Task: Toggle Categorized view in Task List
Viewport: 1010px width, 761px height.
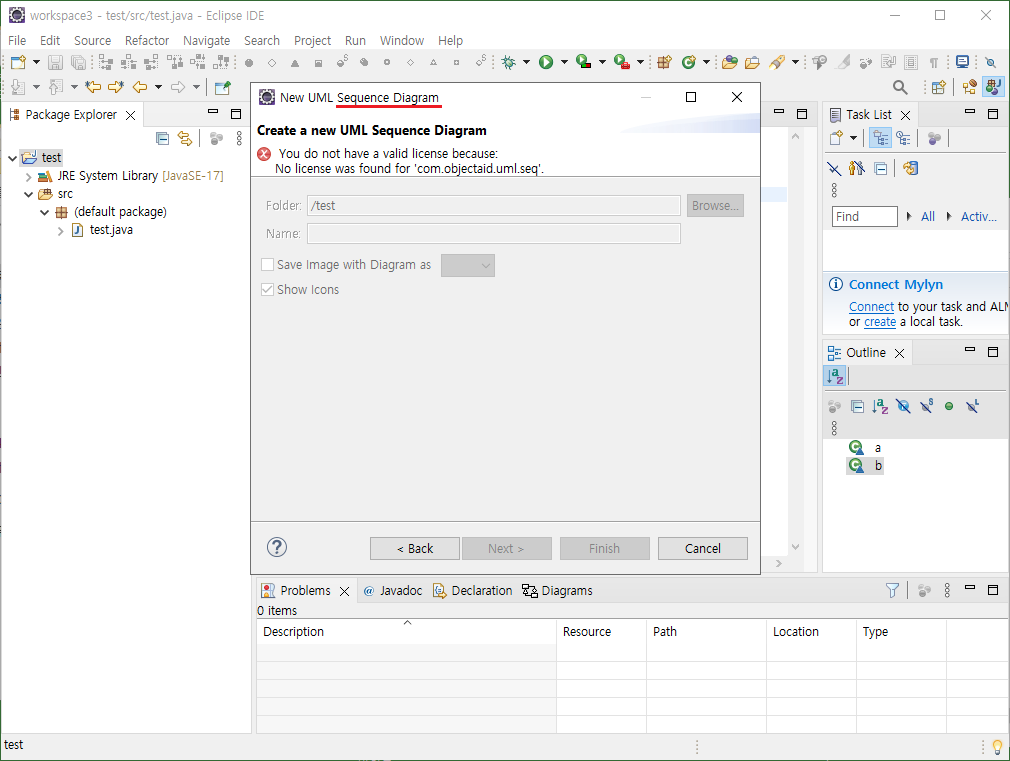Action: [881, 138]
